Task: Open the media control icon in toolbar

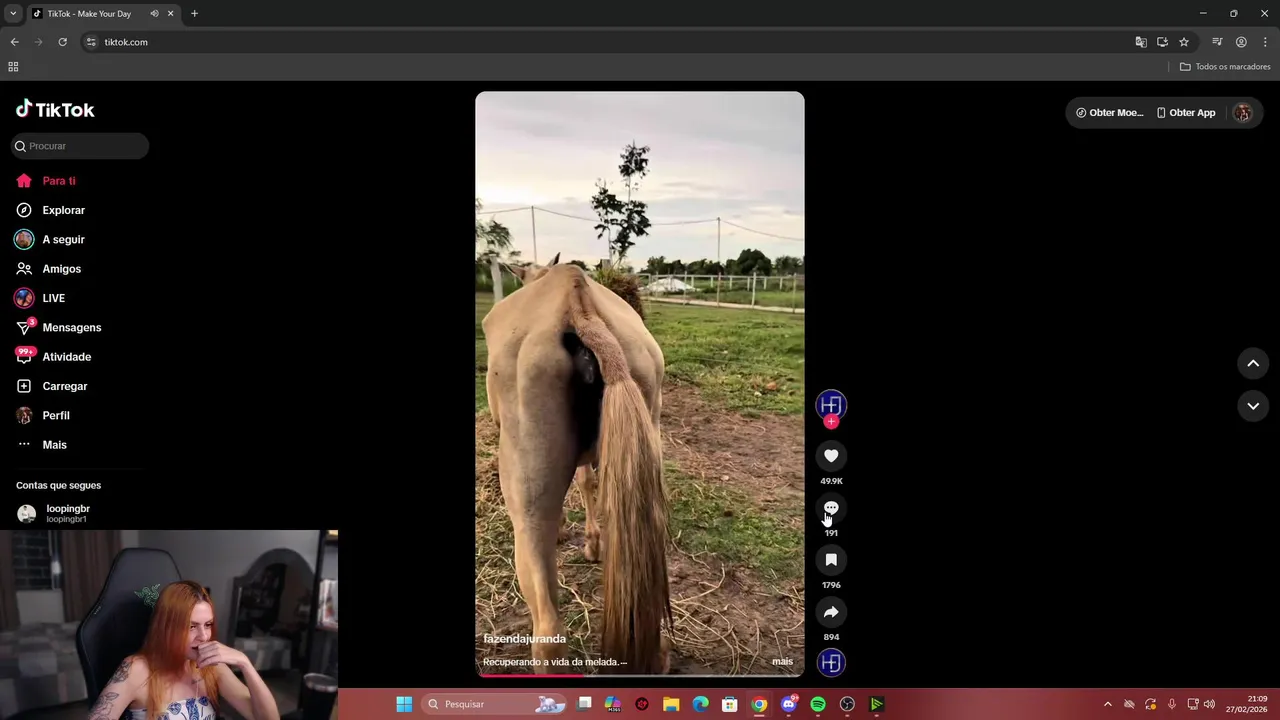Action: 1217,42
